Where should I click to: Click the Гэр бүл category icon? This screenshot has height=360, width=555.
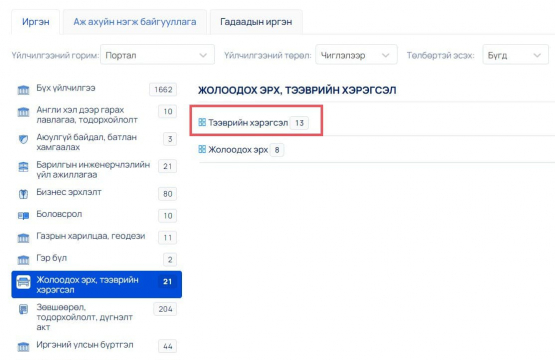pos(23,260)
